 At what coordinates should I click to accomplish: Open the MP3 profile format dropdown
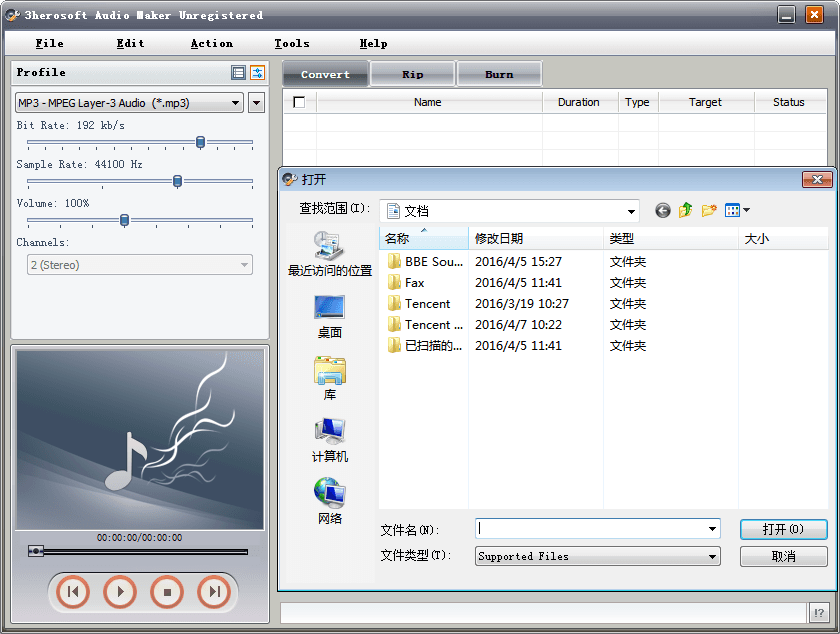[129, 103]
